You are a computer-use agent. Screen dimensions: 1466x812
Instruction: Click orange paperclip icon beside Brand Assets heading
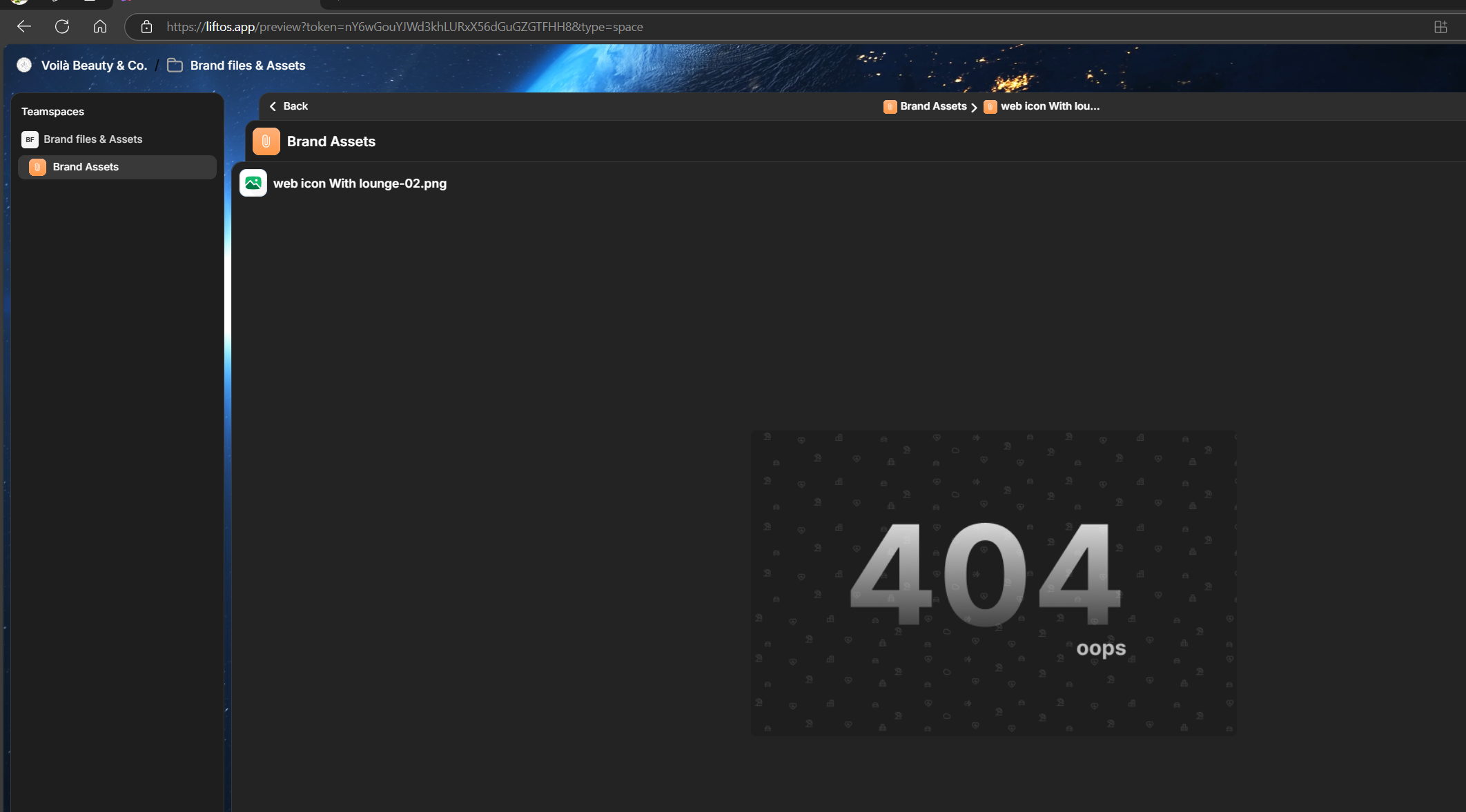coord(266,141)
